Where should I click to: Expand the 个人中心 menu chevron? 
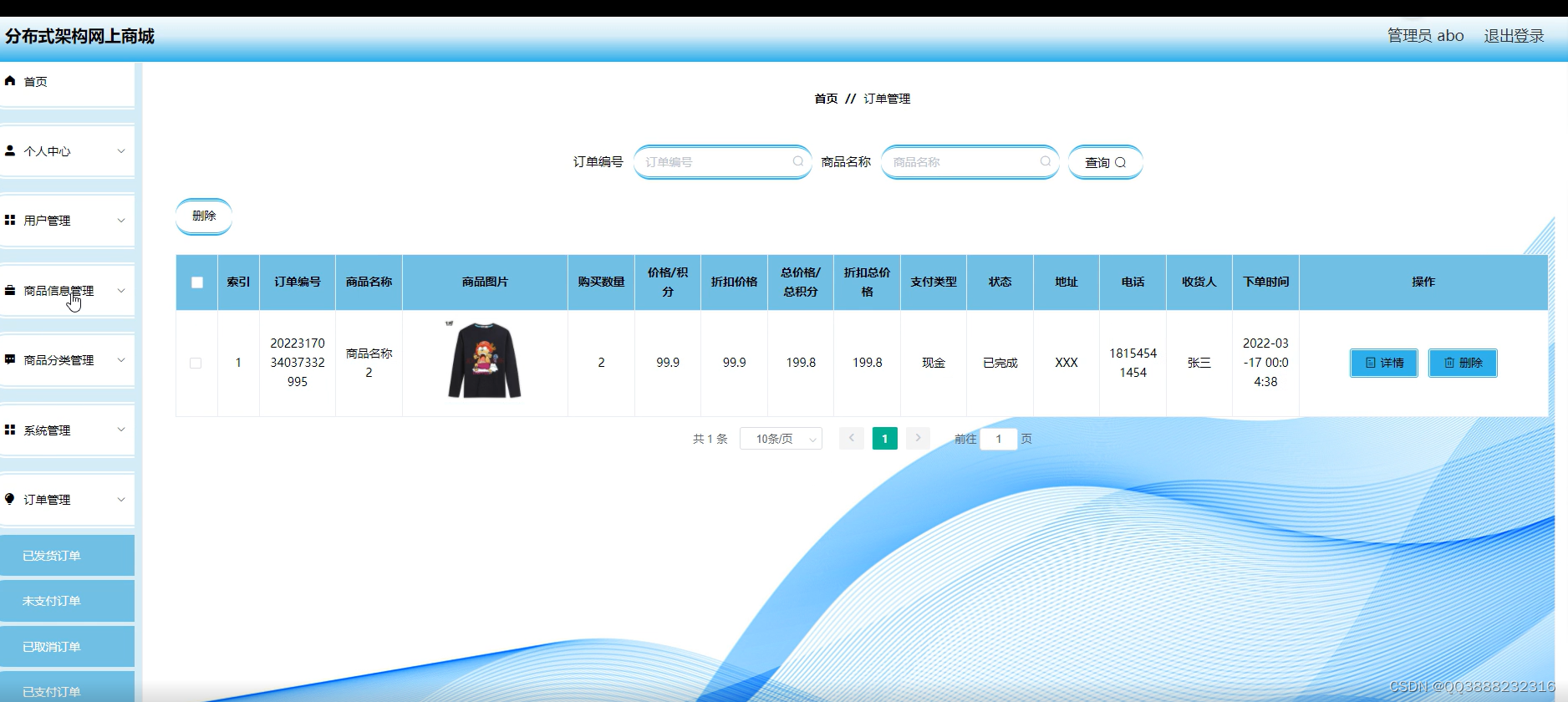point(121,151)
